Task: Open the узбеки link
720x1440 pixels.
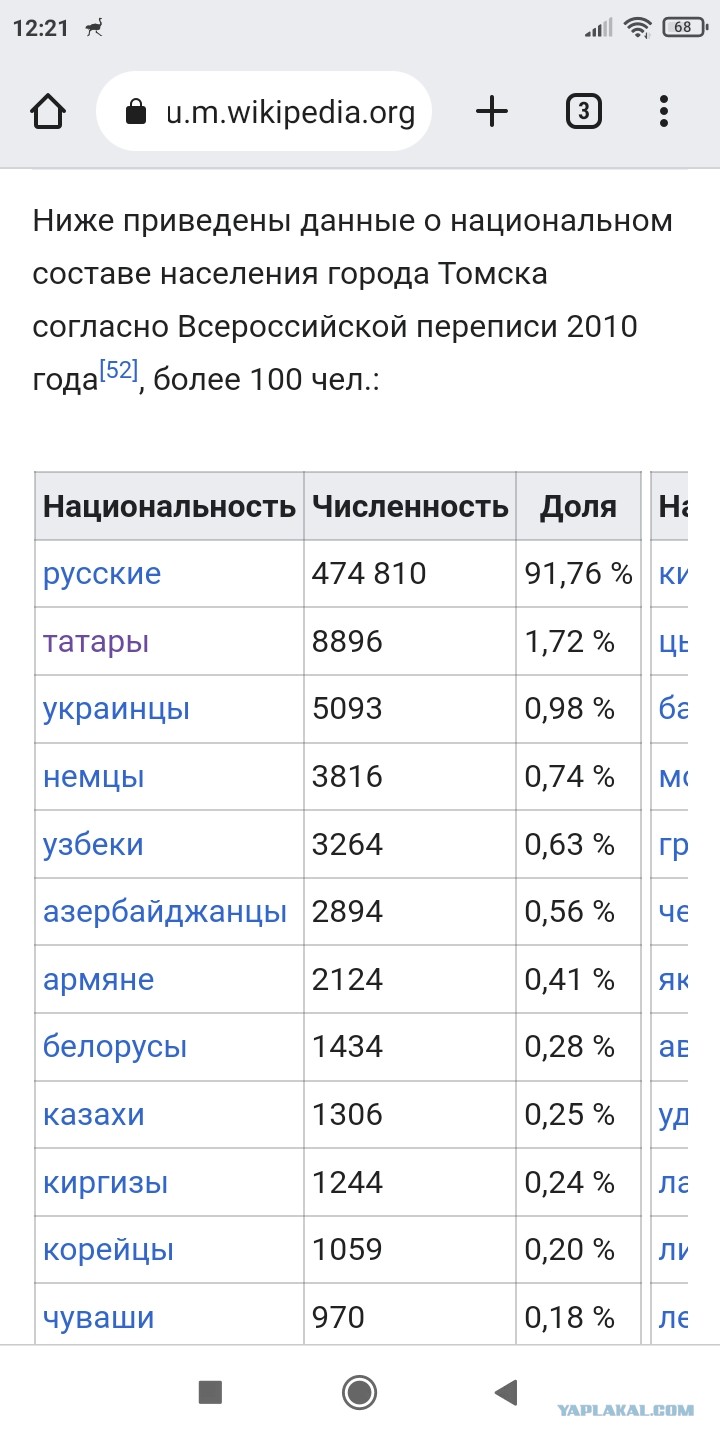Action: (x=93, y=844)
